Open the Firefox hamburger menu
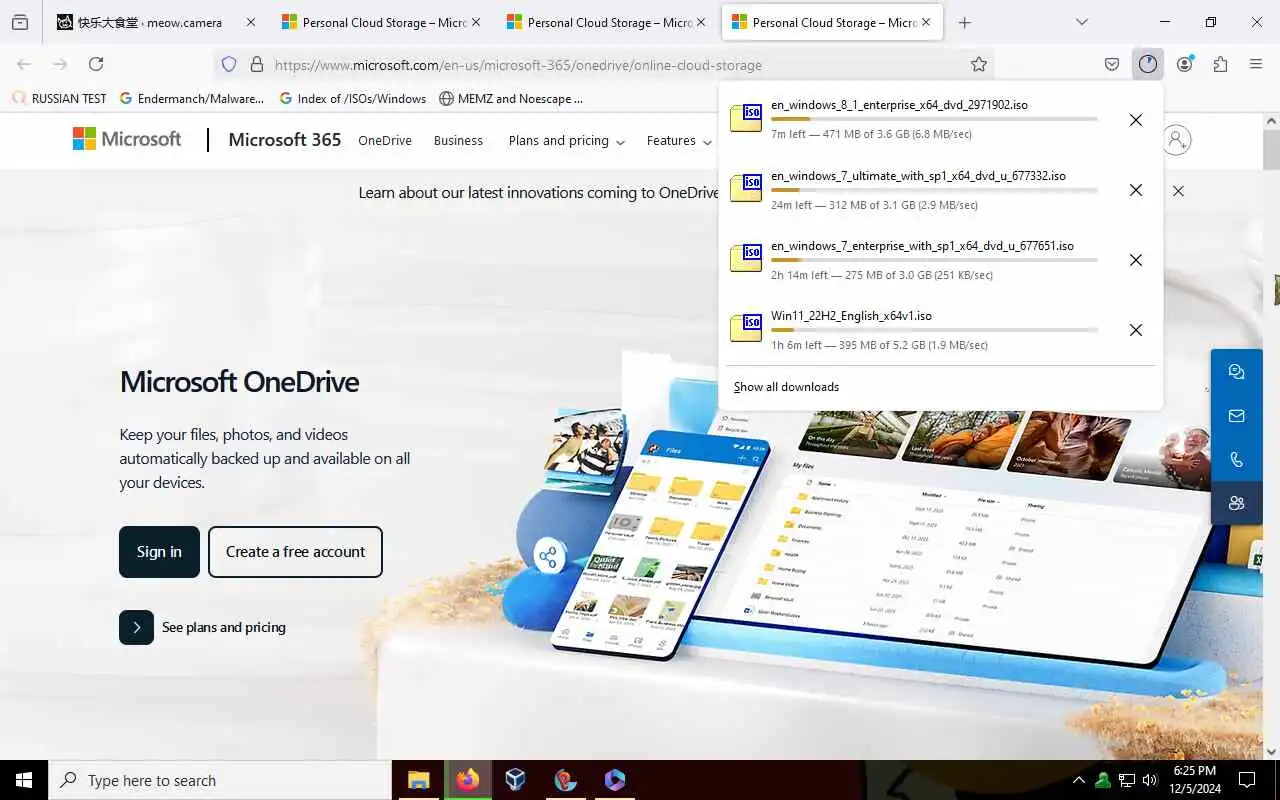 (1256, 64)
